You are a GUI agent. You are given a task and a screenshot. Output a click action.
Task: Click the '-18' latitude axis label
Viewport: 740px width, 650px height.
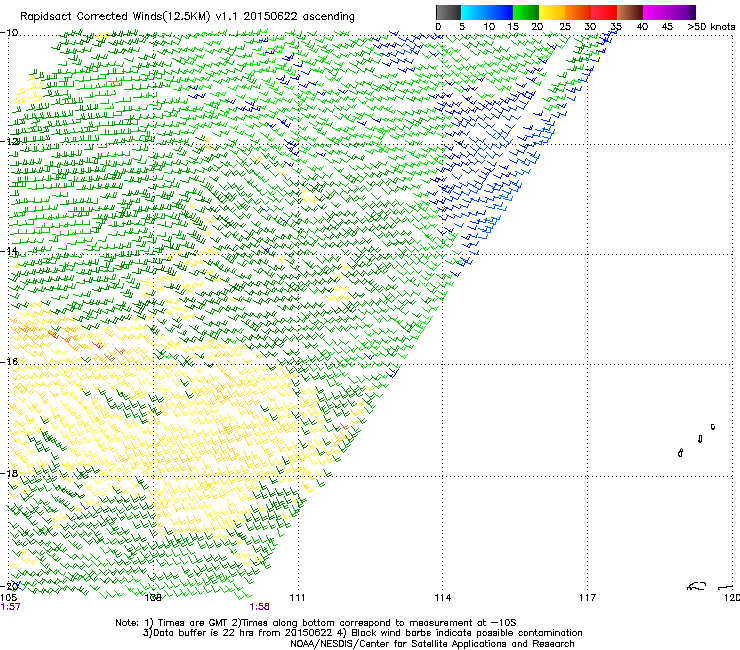tap(10, 473)
